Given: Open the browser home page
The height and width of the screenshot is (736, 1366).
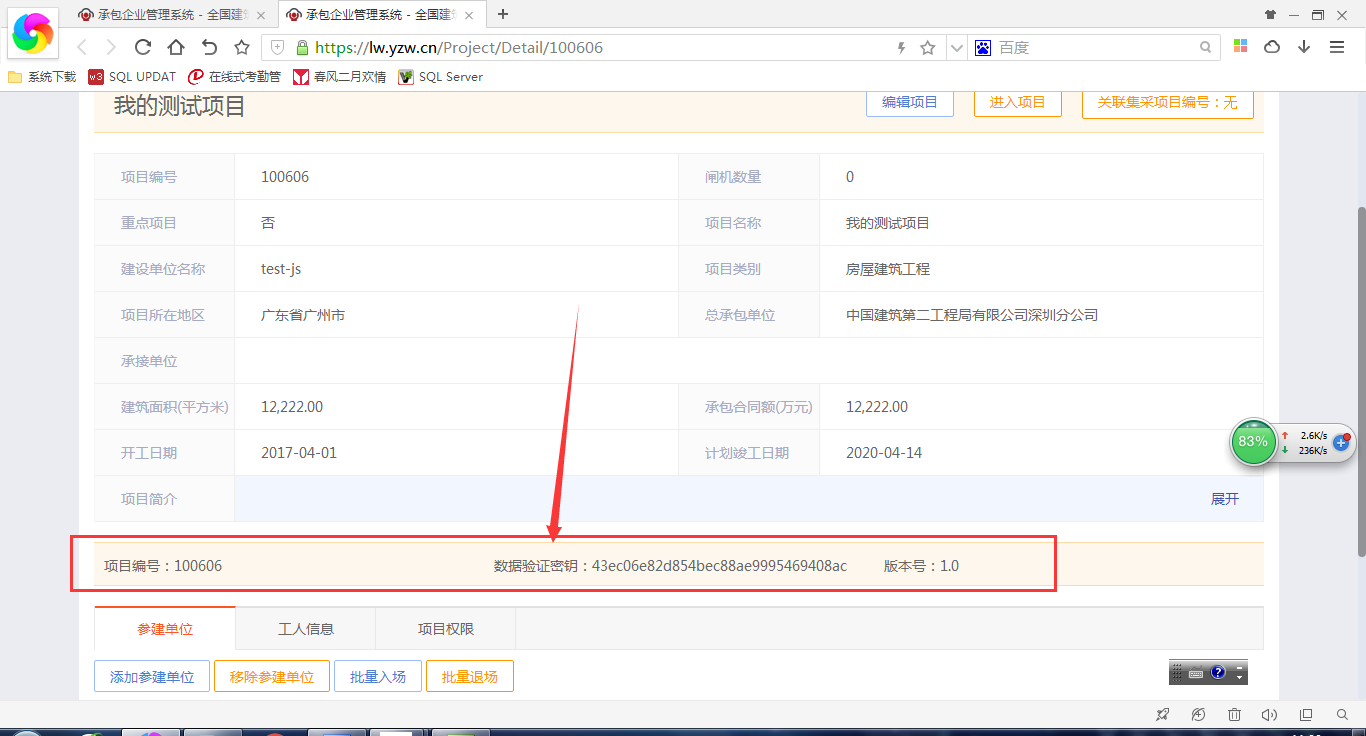Looking at the screenshot, I should point(176,47).
